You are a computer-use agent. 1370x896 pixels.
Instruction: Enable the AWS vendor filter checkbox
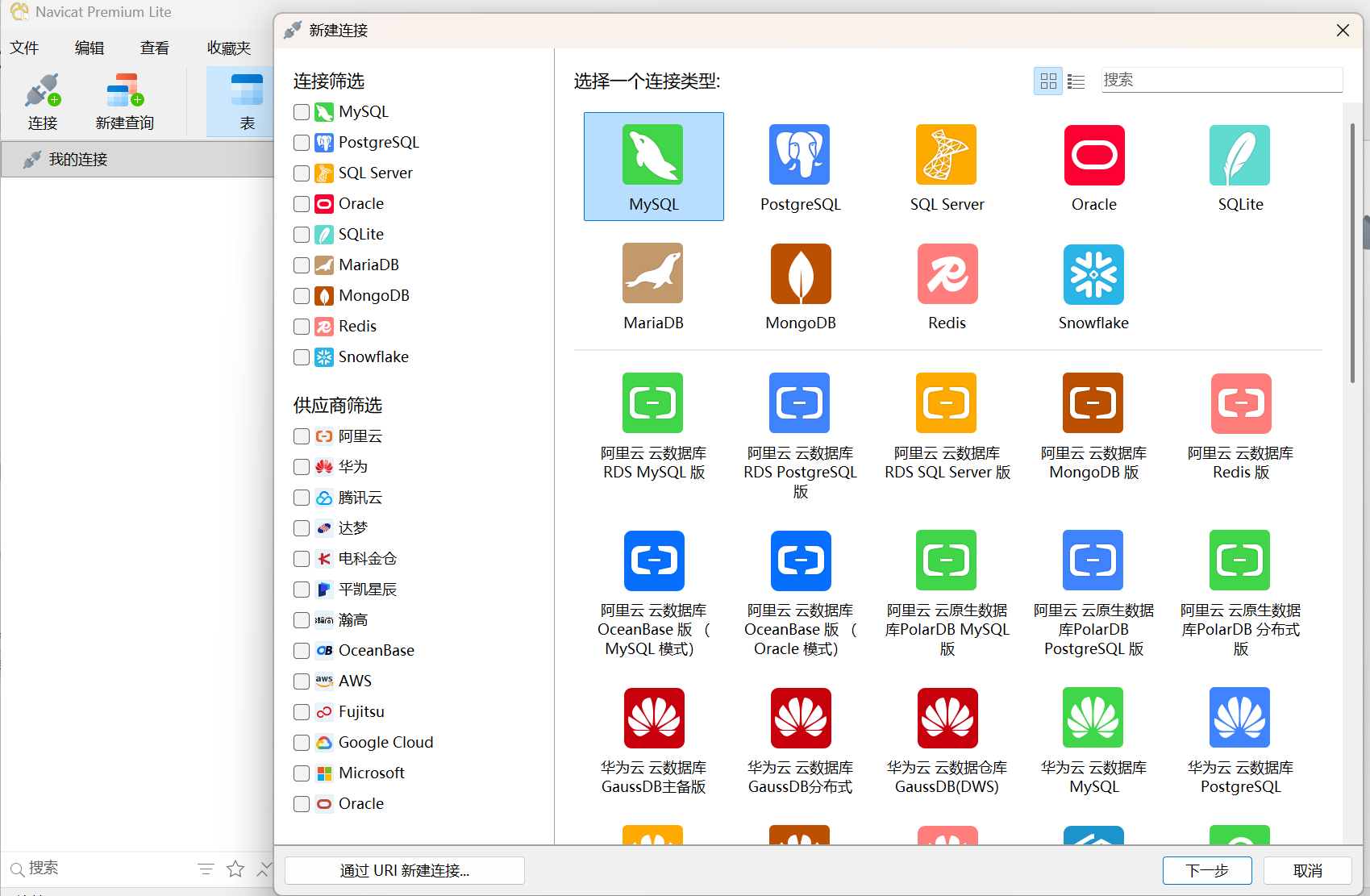coord(302,681)
